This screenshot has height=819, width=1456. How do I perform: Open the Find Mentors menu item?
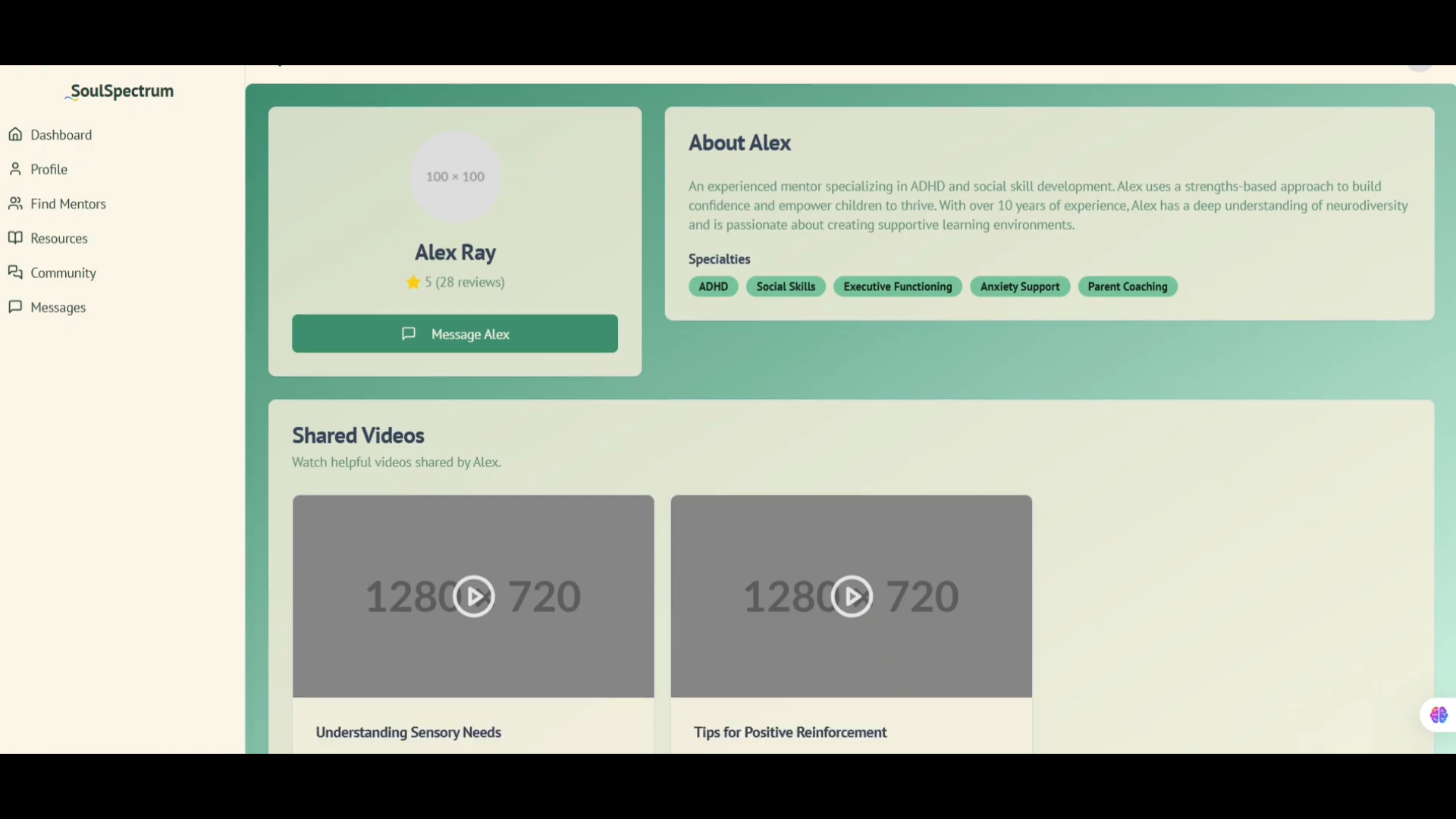click(x=68, y=204)
